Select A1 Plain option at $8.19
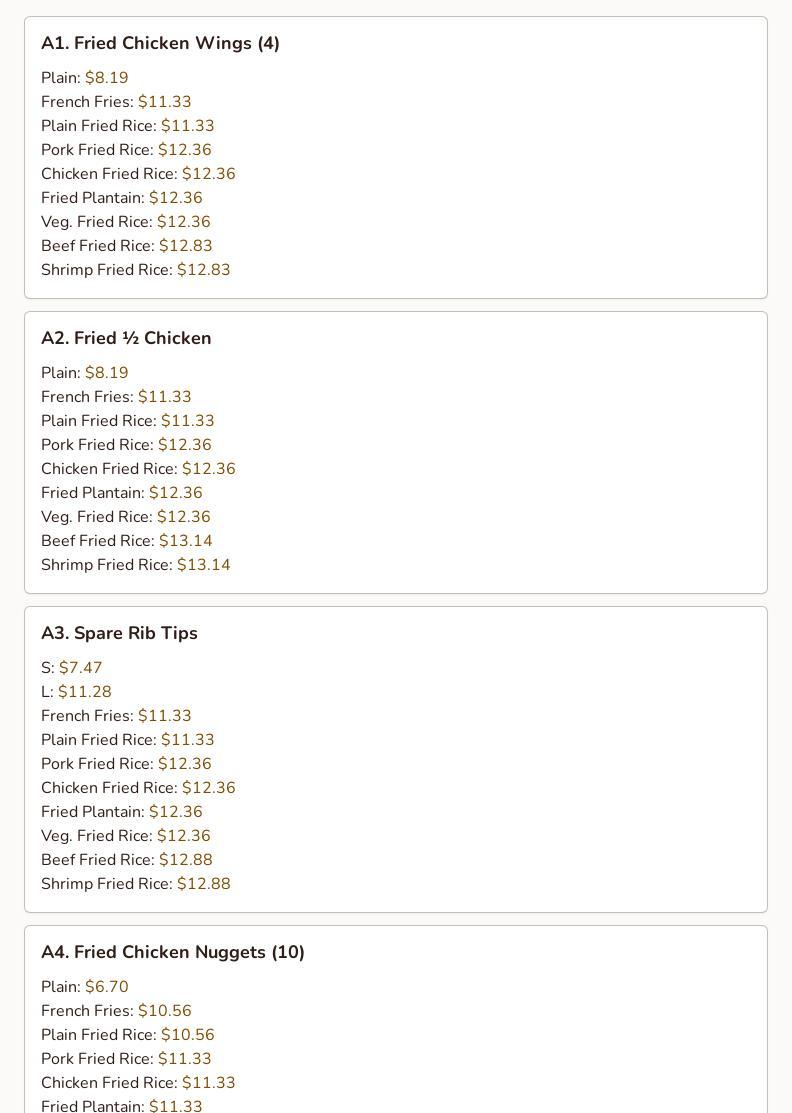792x1113 pixels. point(84,77)
